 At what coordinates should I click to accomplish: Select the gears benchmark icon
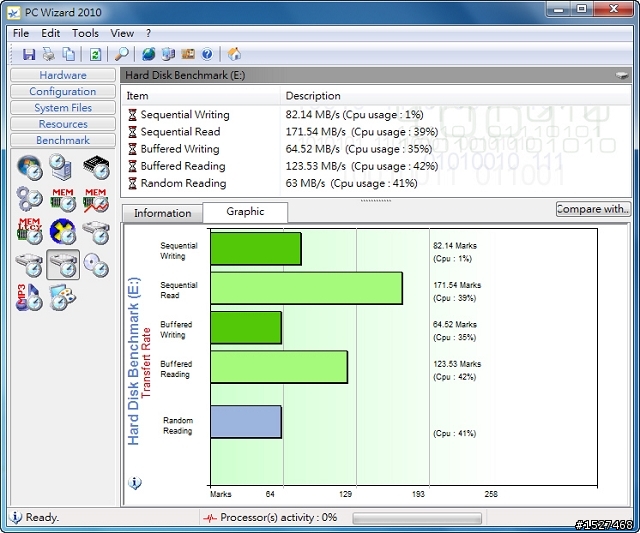click(x=30, y=199)
